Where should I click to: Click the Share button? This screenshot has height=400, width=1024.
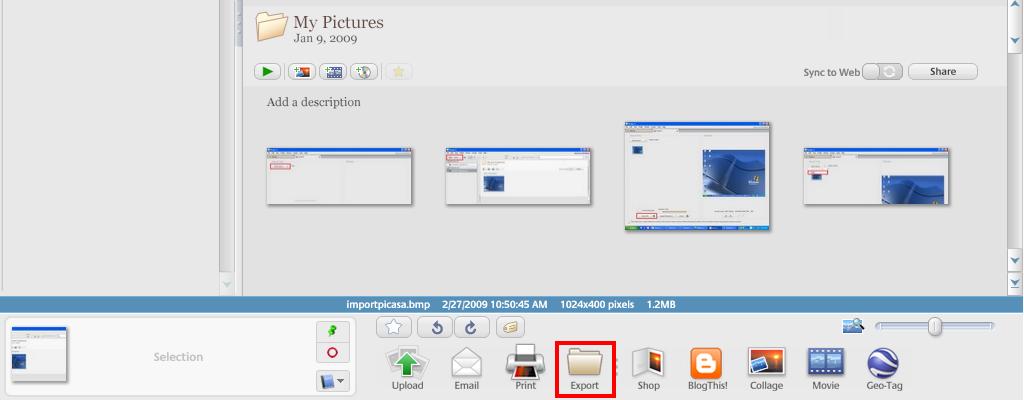tap(943, 72)
